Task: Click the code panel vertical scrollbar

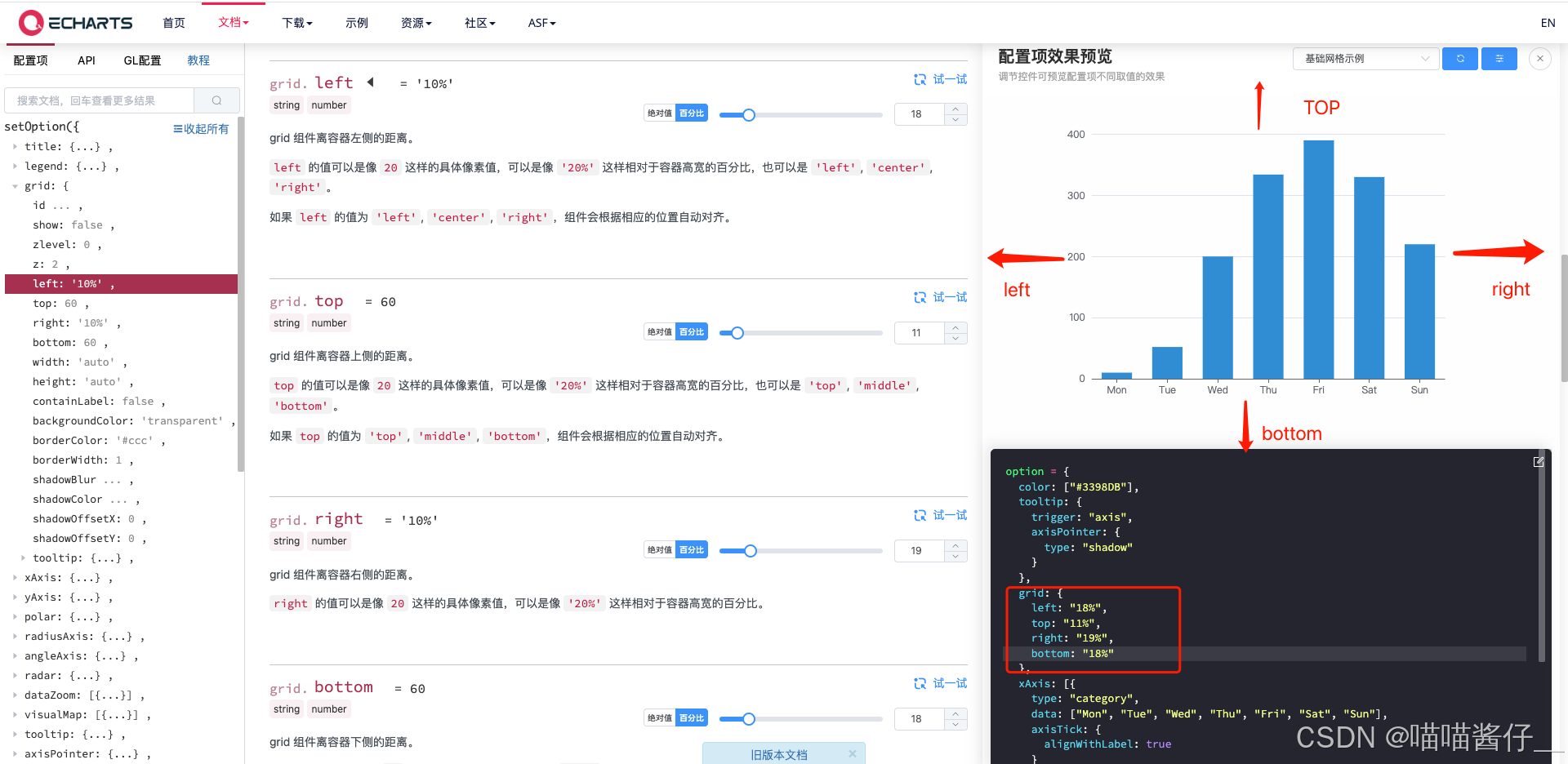Action: coord(1541,555)
